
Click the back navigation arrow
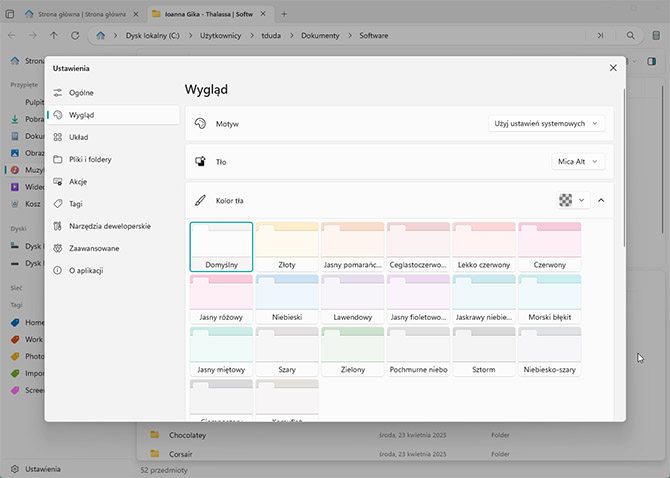[x=12, y=35]
